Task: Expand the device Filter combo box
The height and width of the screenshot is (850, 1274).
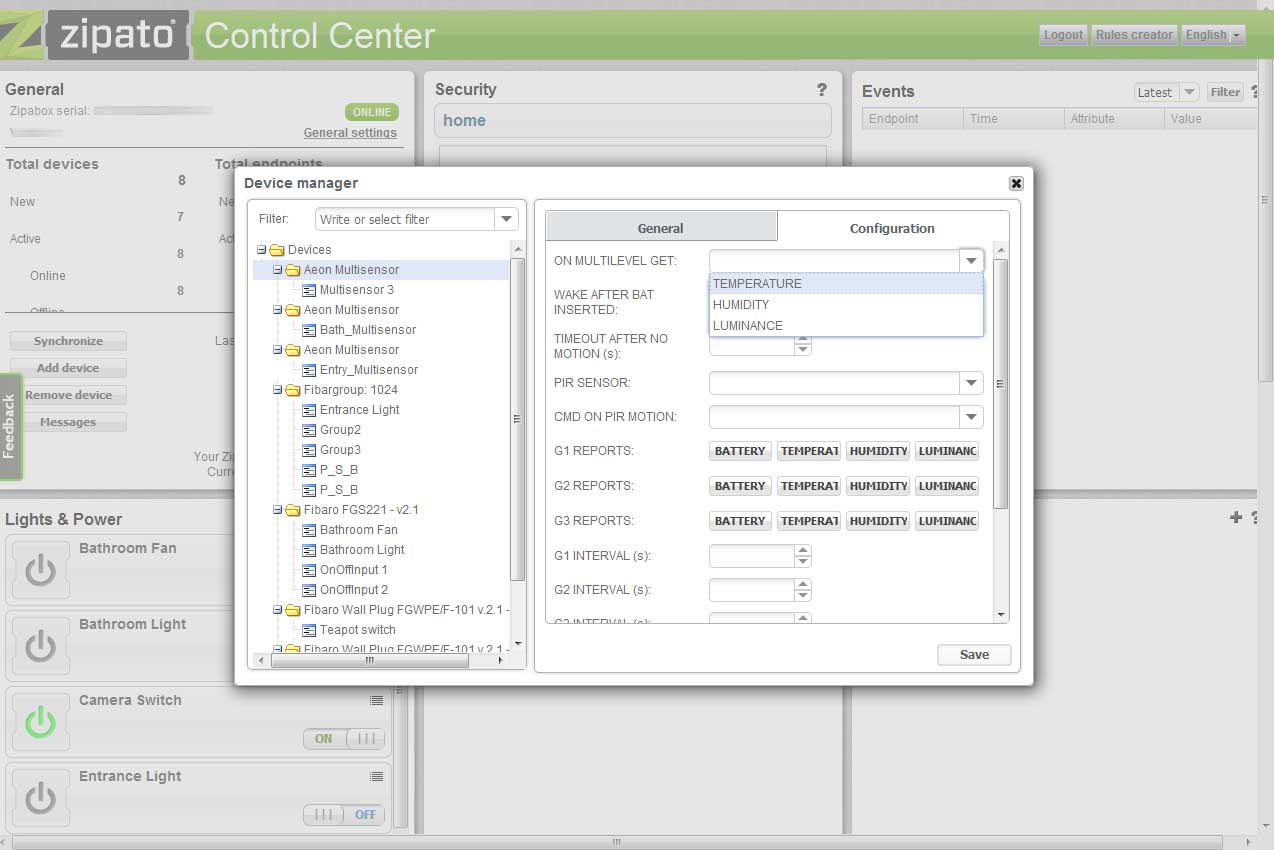Action: click(507, 219)
